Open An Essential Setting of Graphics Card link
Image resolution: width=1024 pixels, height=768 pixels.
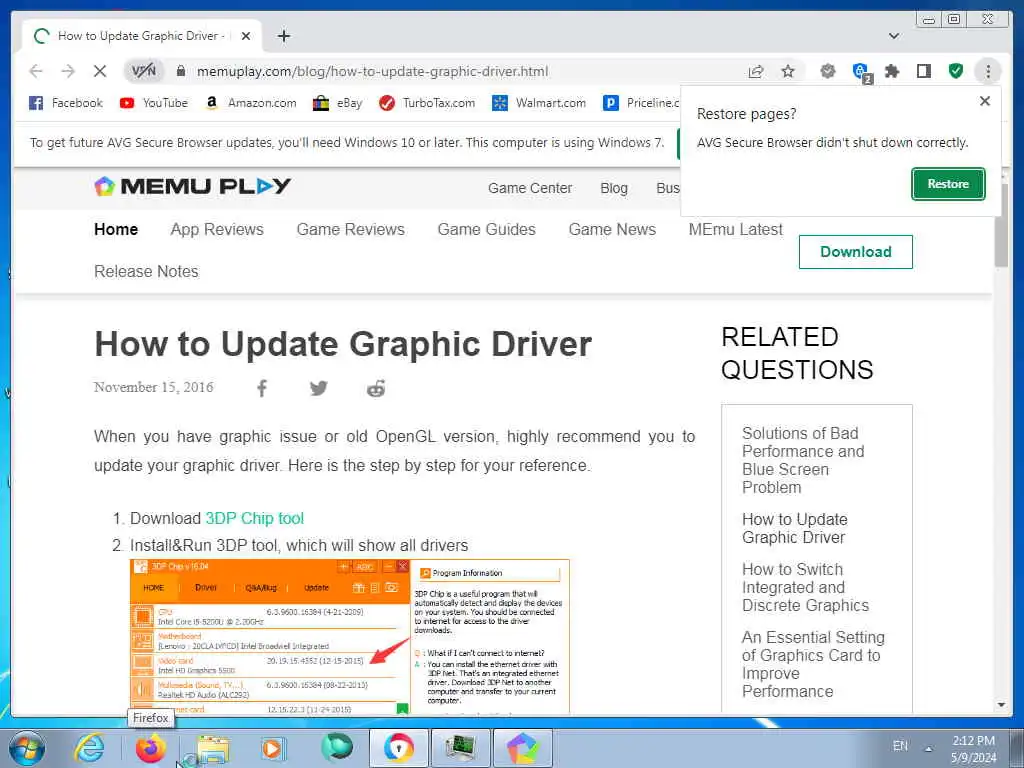coord(813,664)
